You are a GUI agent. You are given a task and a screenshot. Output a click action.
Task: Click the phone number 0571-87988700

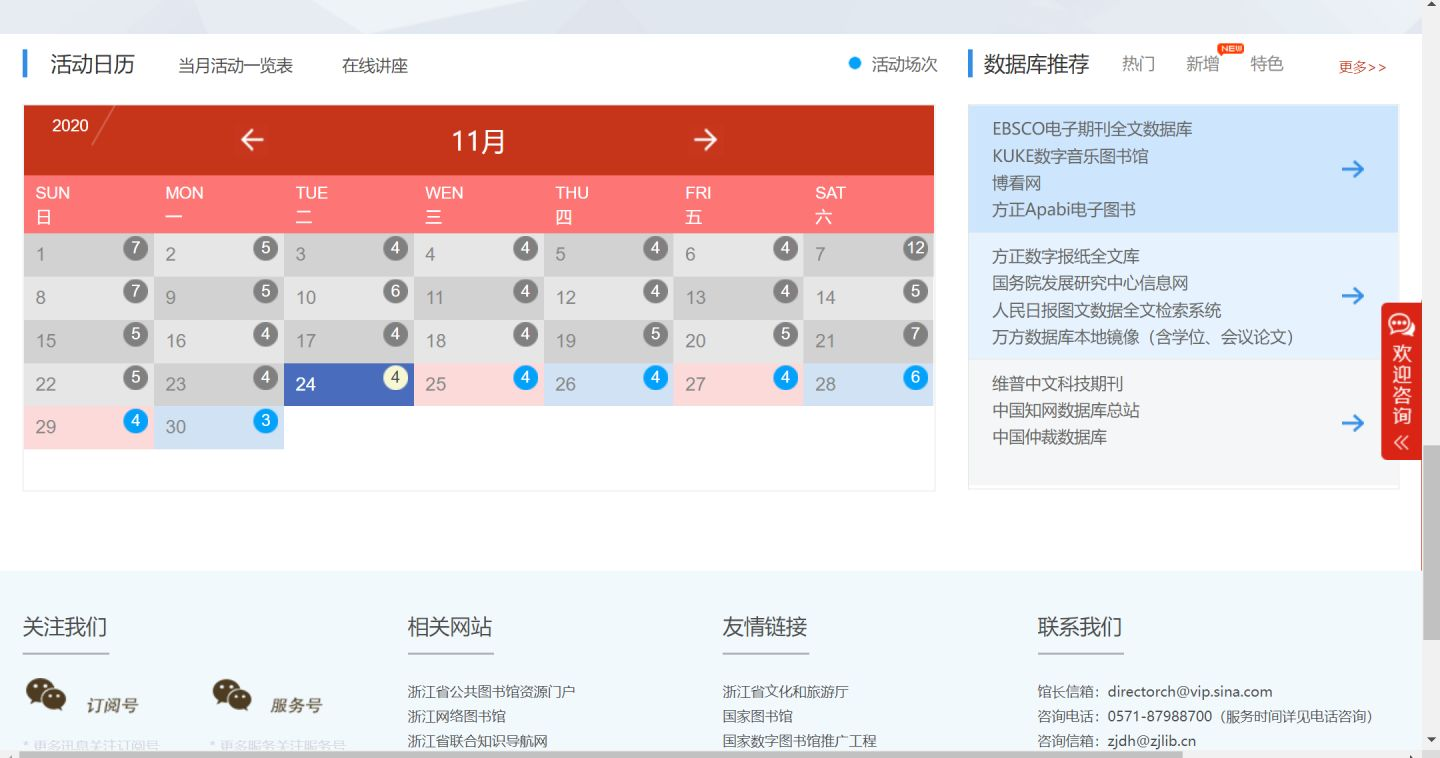[x=1160, y=716]
